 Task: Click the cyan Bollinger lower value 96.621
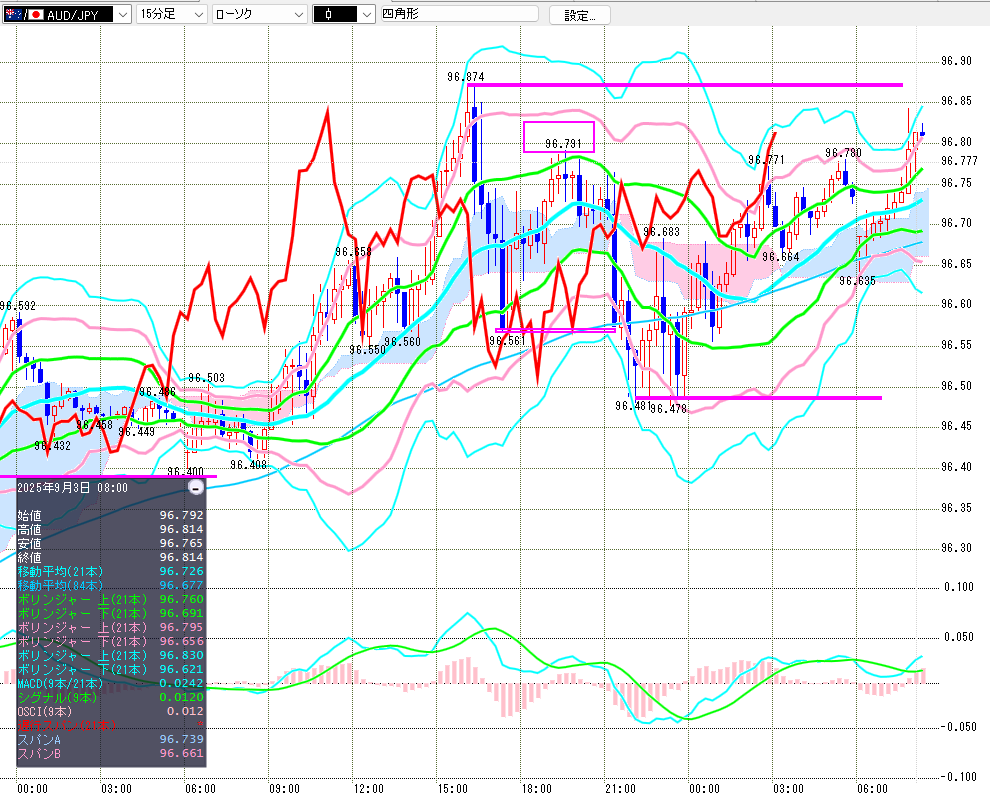[x=181, y=669]
